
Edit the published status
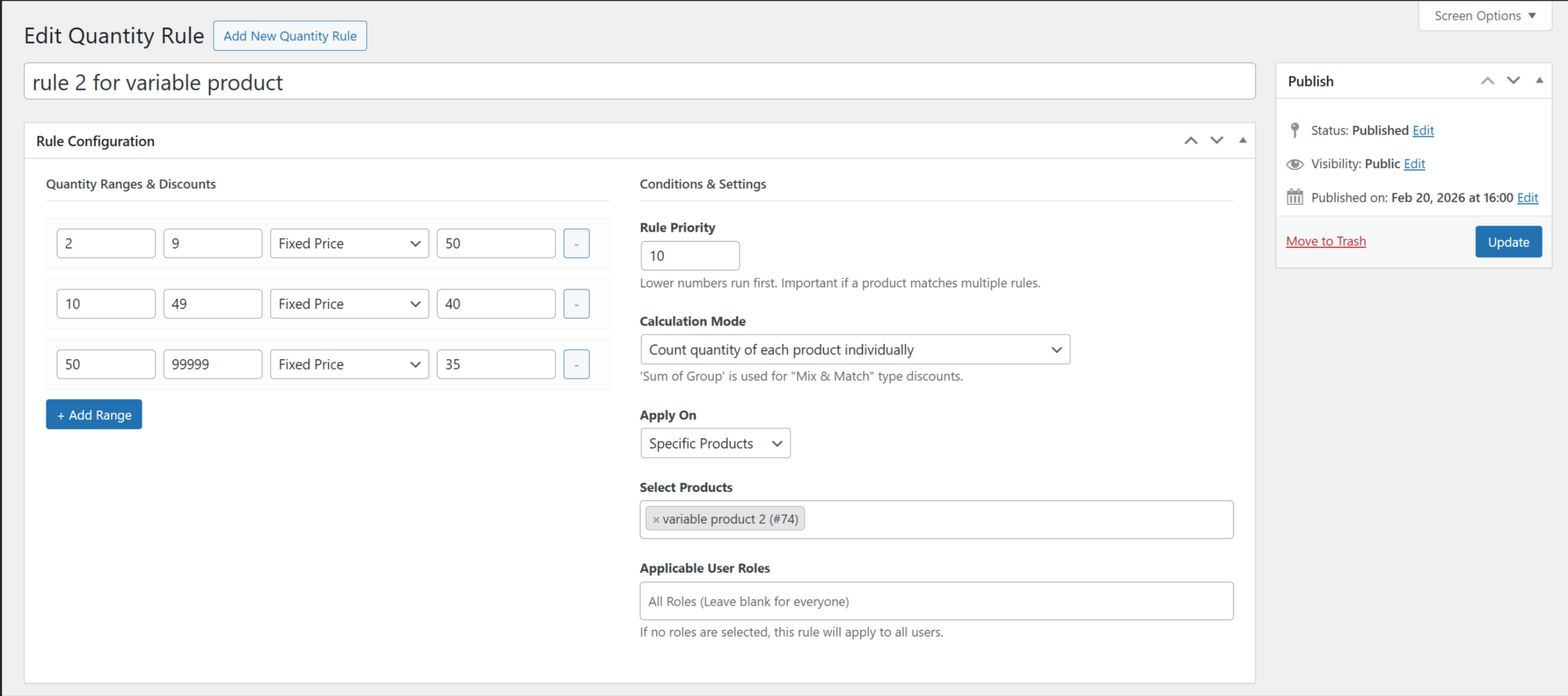point(1423,130)
